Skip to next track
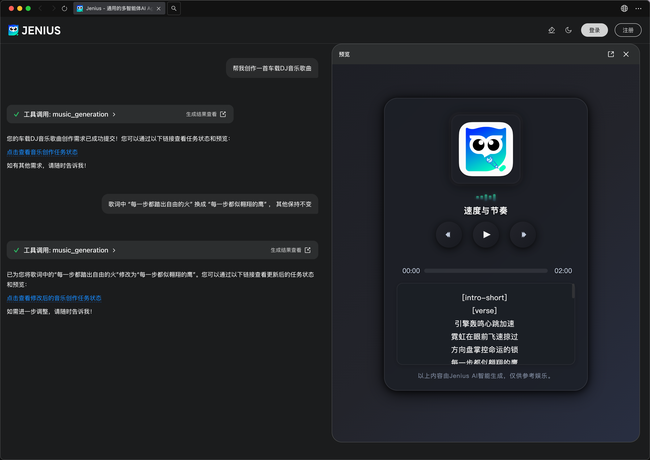The height and width of the screenshot is (460, 650). 523,235
